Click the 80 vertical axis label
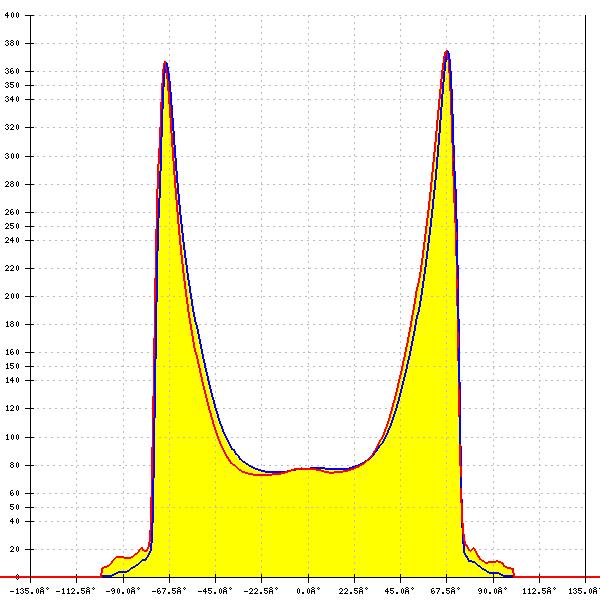600x600 pixels. click(15, 465)
